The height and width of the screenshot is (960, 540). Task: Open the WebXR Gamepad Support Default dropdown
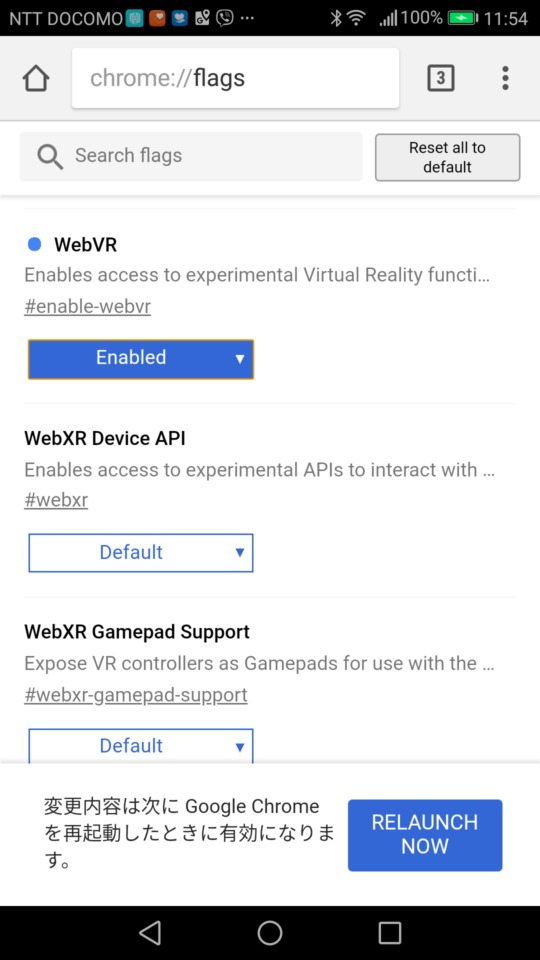tap(141, 745)
